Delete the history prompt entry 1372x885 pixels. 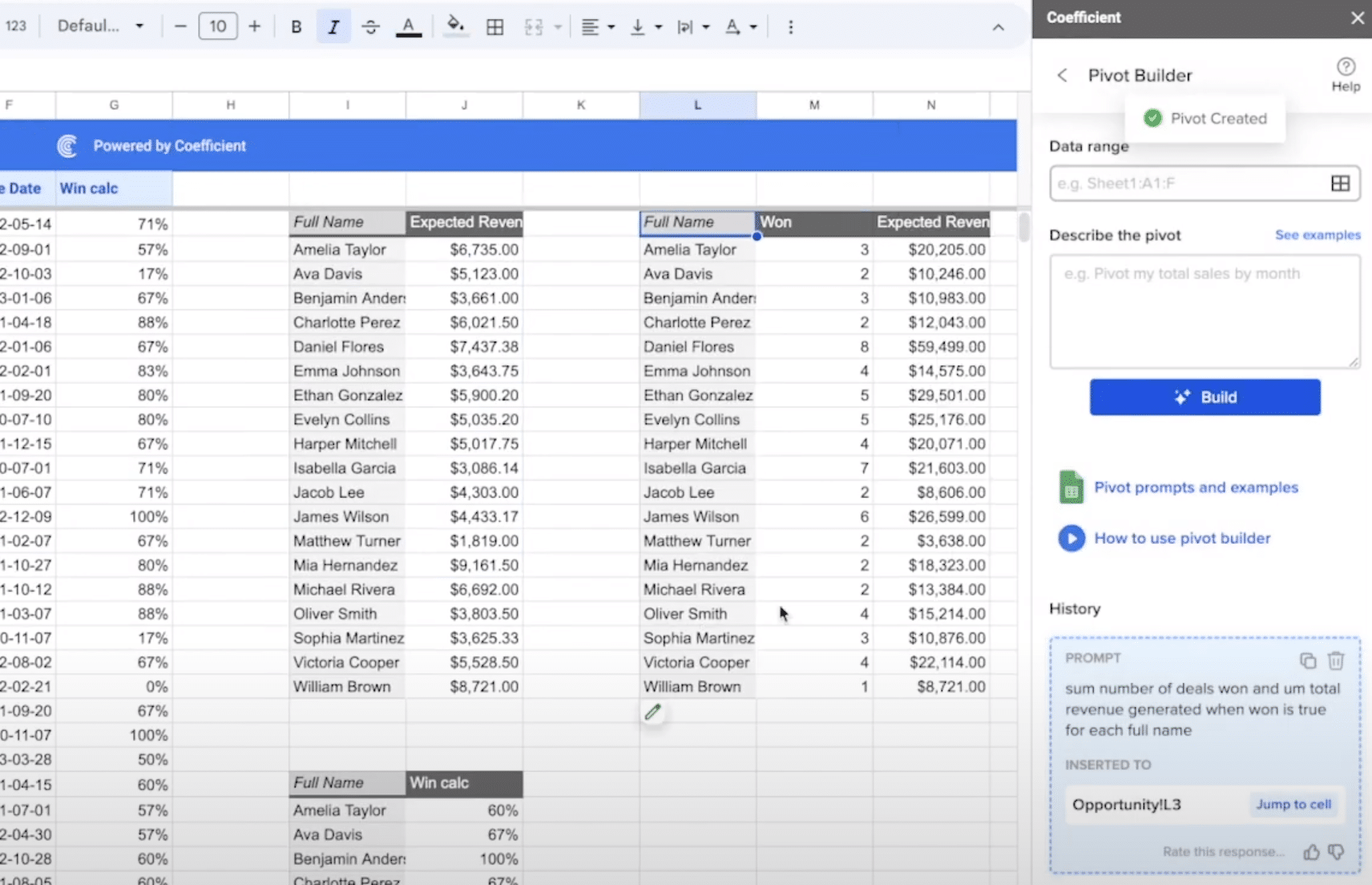[1336, 661]
